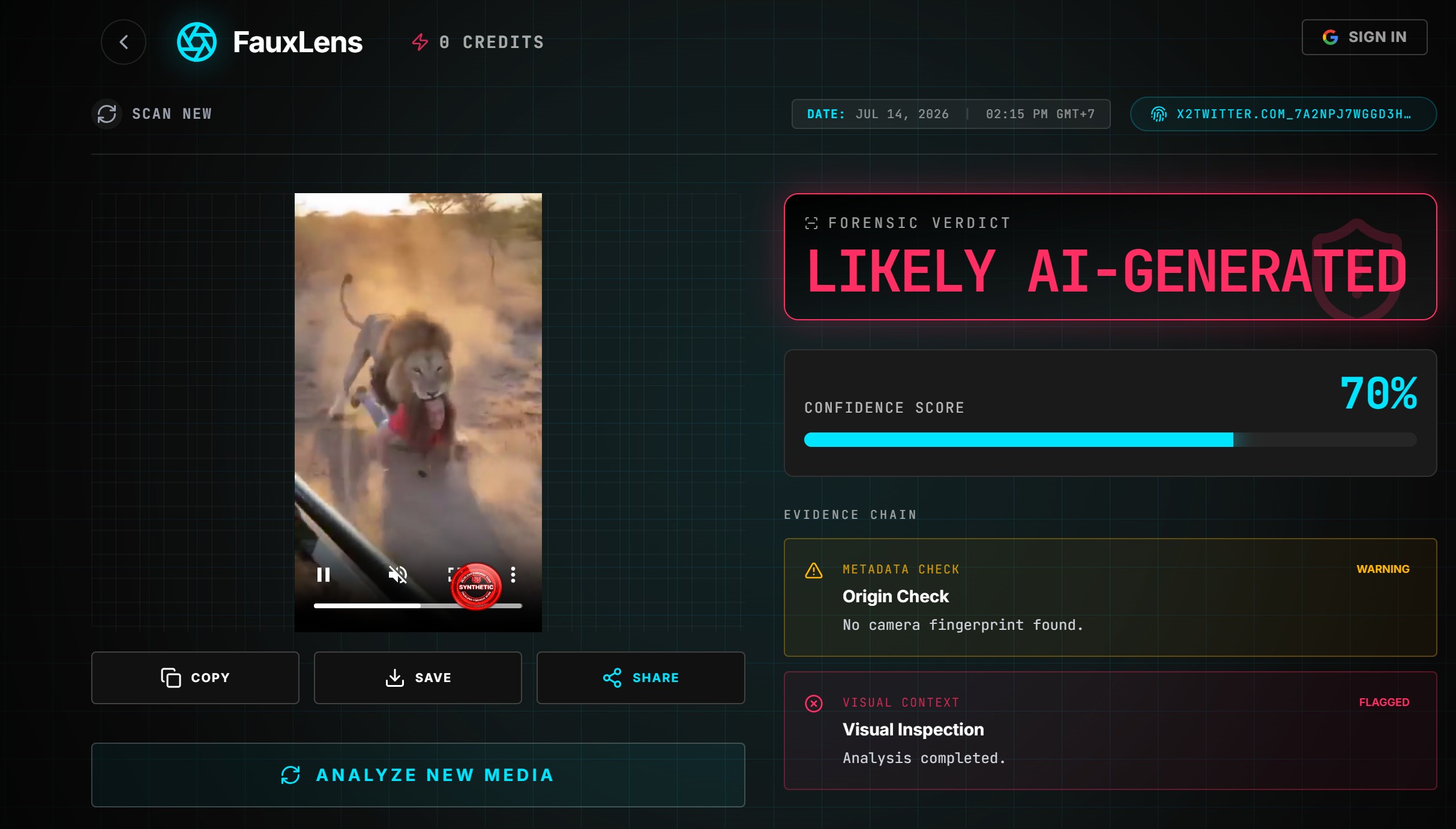Pause the lion video playback

click(x=323, y=575)
